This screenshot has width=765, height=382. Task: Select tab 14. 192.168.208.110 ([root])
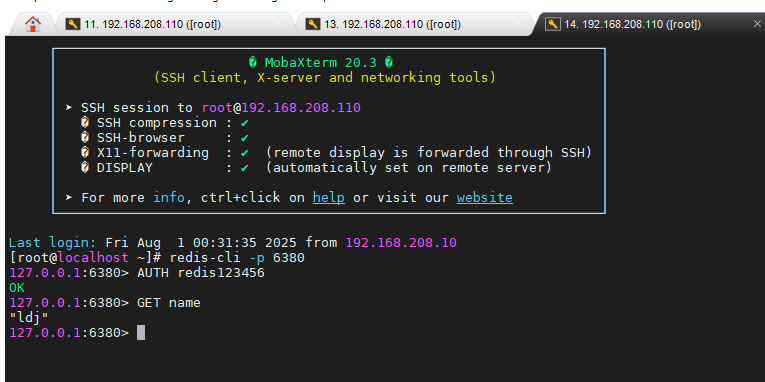click(649, 24)
